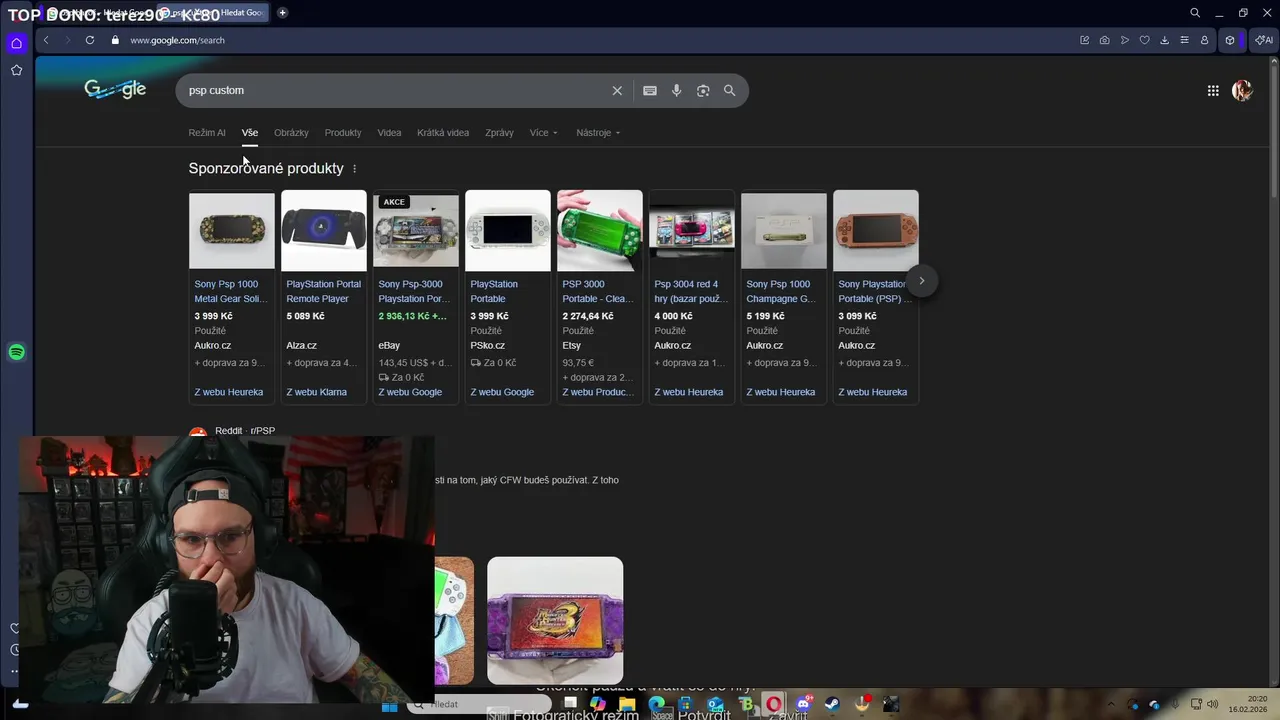Open PlayStation Portal Remote Player listing
1280x720 pixels.
323,291
